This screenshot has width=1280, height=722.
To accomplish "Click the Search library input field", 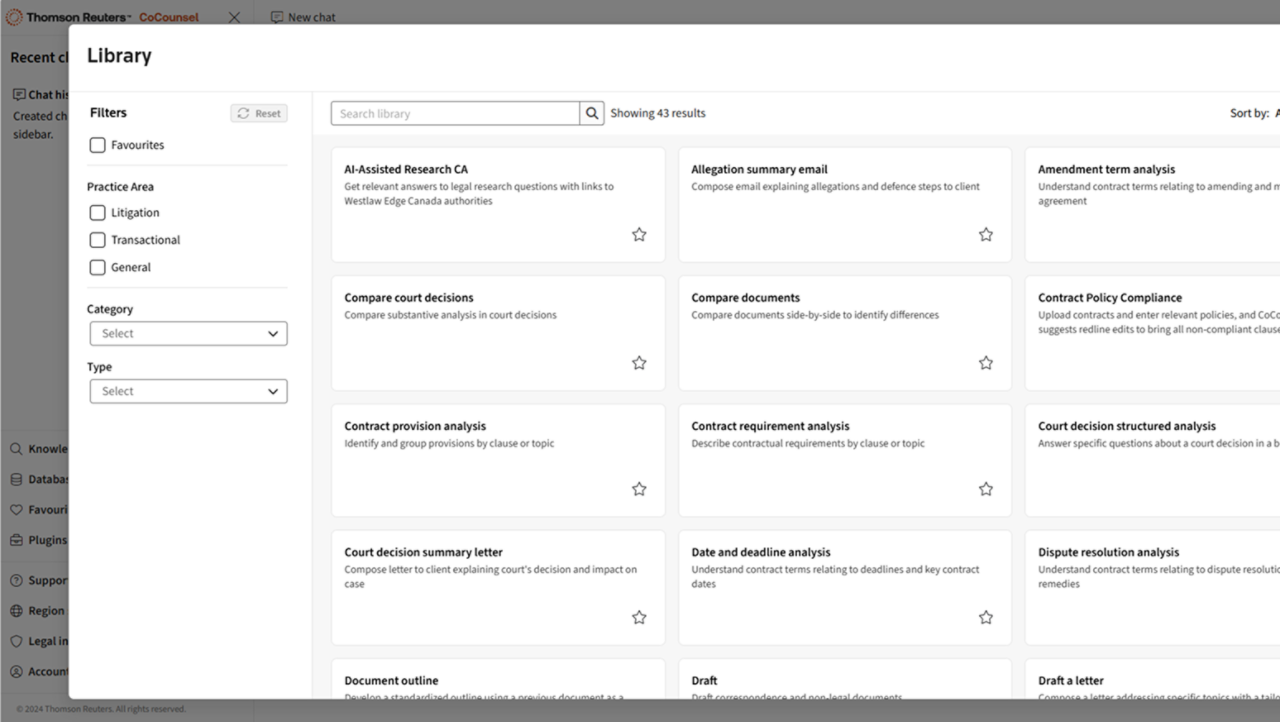I will 455,114.
